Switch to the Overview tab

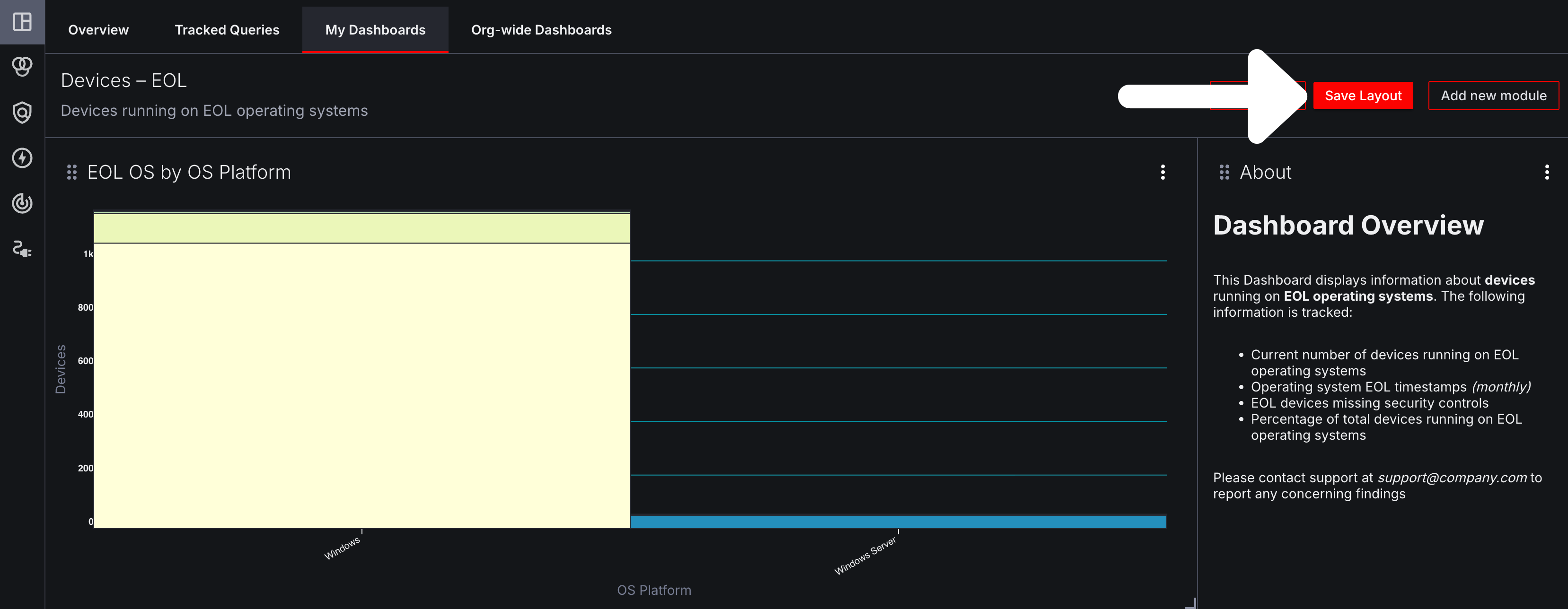[98, 30]
